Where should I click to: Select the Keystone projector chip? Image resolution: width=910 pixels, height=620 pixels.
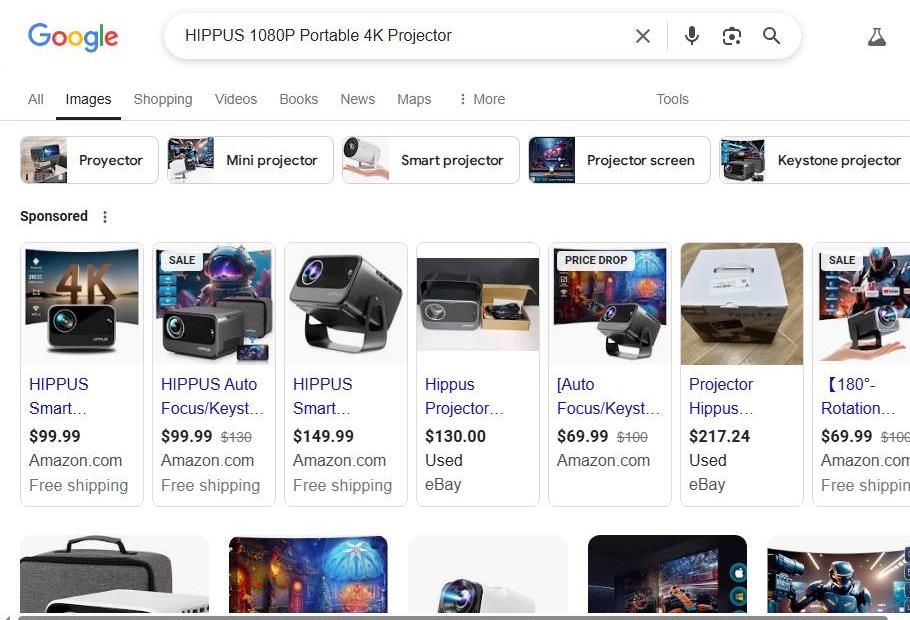click(x=814, y=160)
